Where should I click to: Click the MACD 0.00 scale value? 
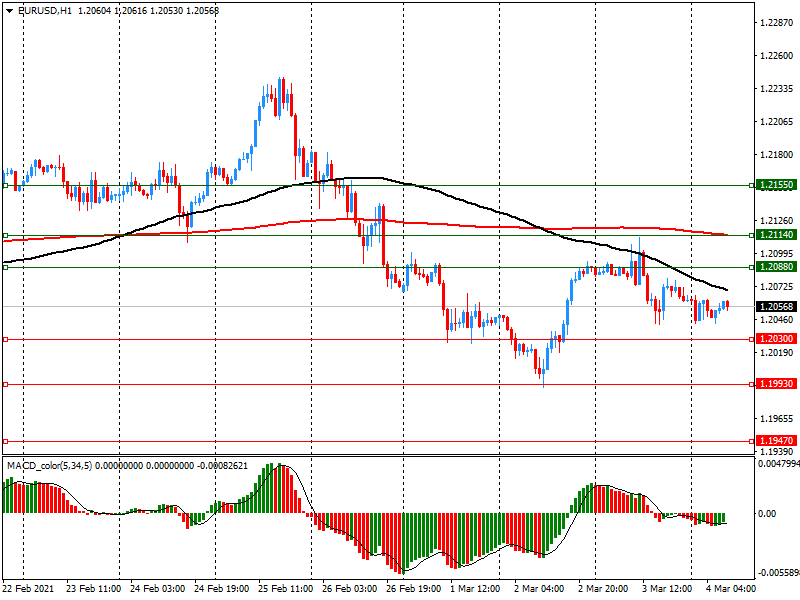(x=770, y=514)
